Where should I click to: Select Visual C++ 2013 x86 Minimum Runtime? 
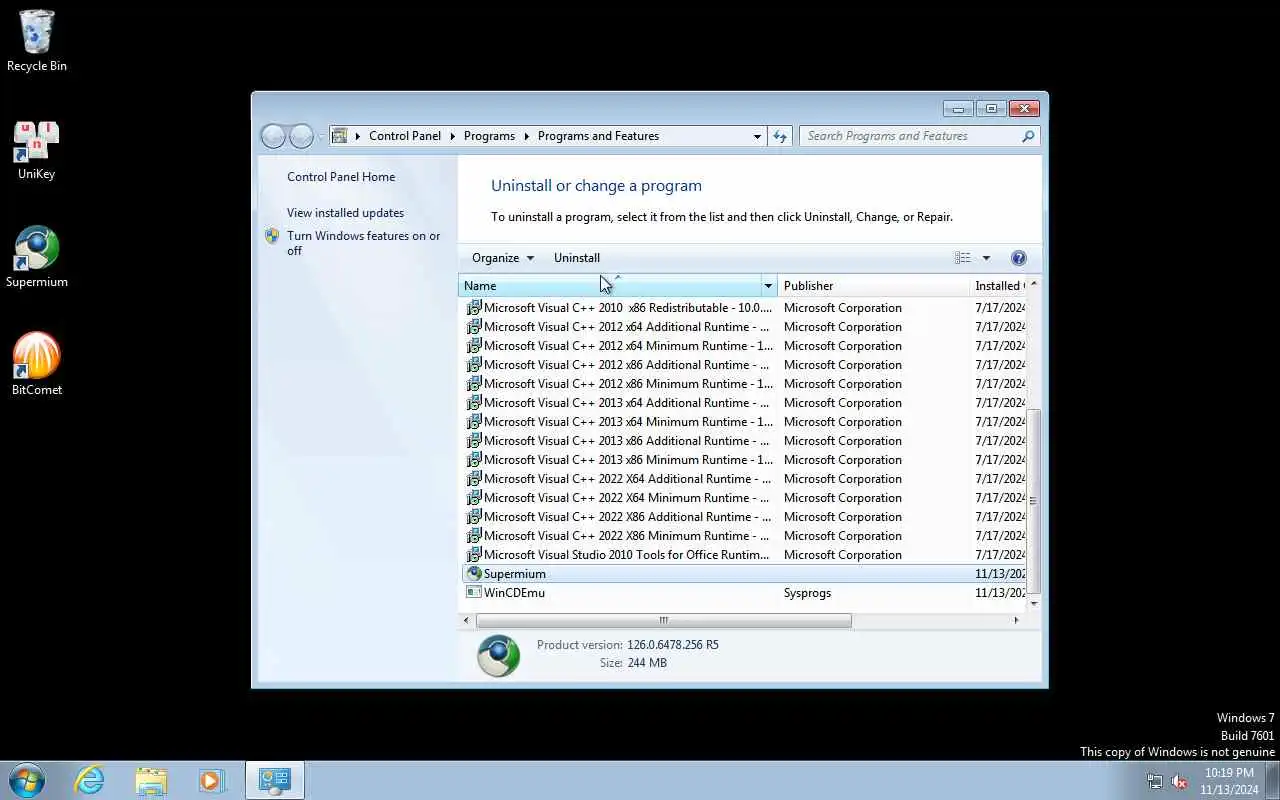[x=744, y=460]
